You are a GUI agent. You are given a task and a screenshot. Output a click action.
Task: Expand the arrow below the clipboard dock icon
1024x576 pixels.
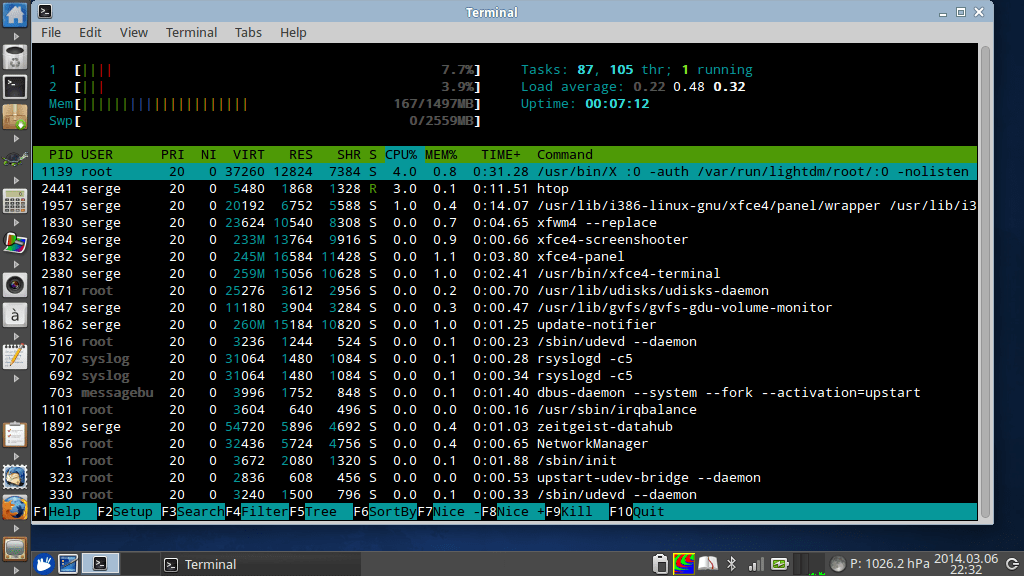click(16, 456)
